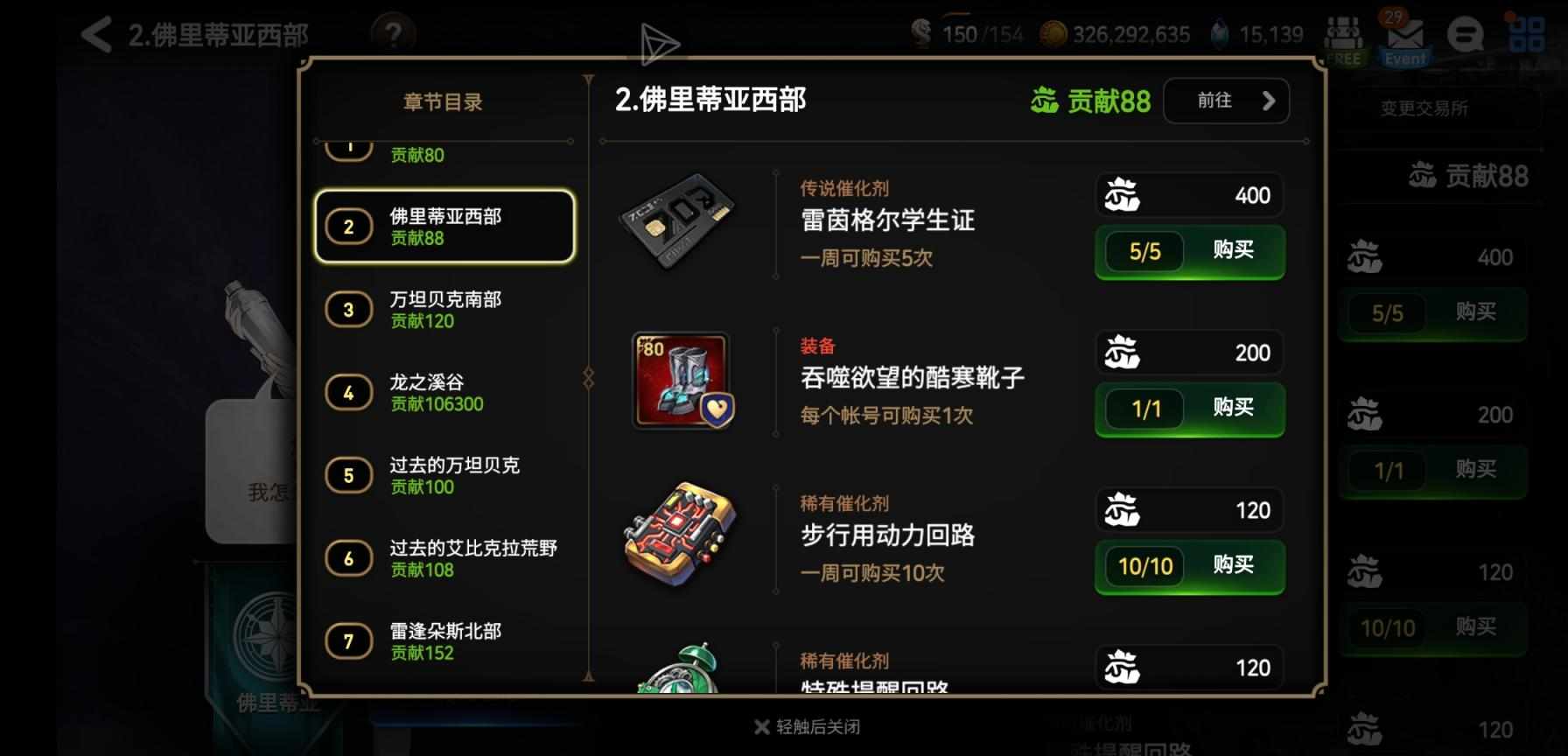Select chapter 6 过去的艾比克拉荒野
Viewport: 1568px width, 756px height.
coord(444,558)
